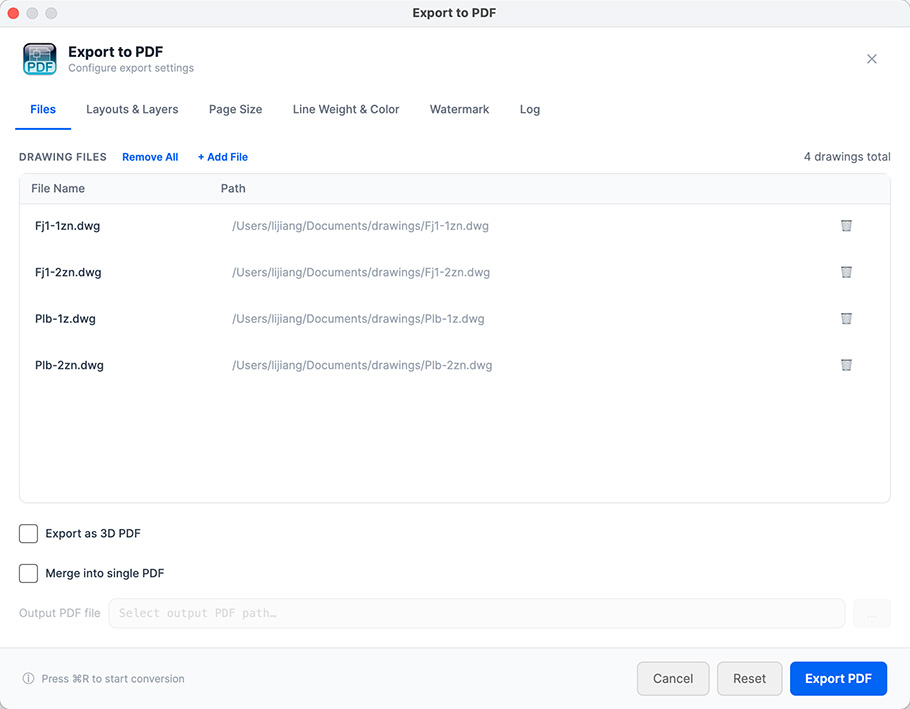Go to the Page Size tab
The image size is (910, 709).
coord(236,110)
